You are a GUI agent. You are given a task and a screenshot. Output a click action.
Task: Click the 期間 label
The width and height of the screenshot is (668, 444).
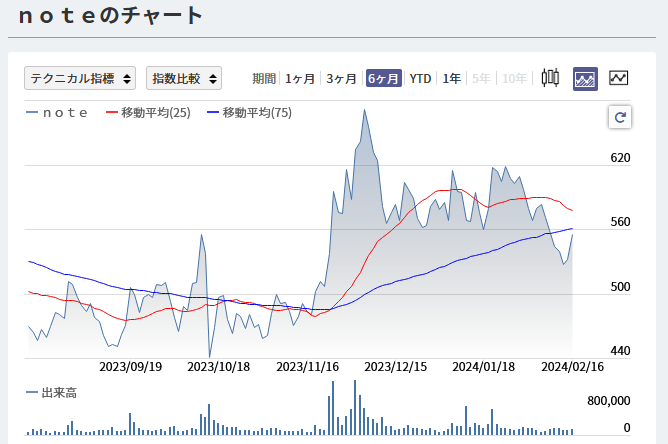(x=264, y=79)
